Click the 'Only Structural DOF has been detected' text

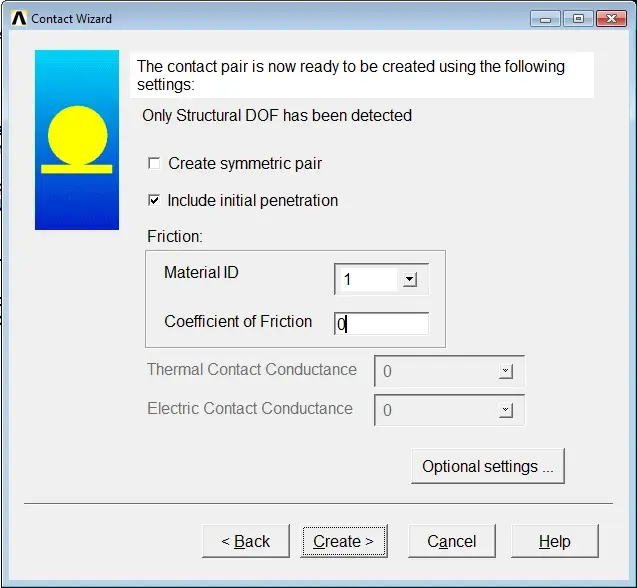pyautogui.click(x=277, y=115)
